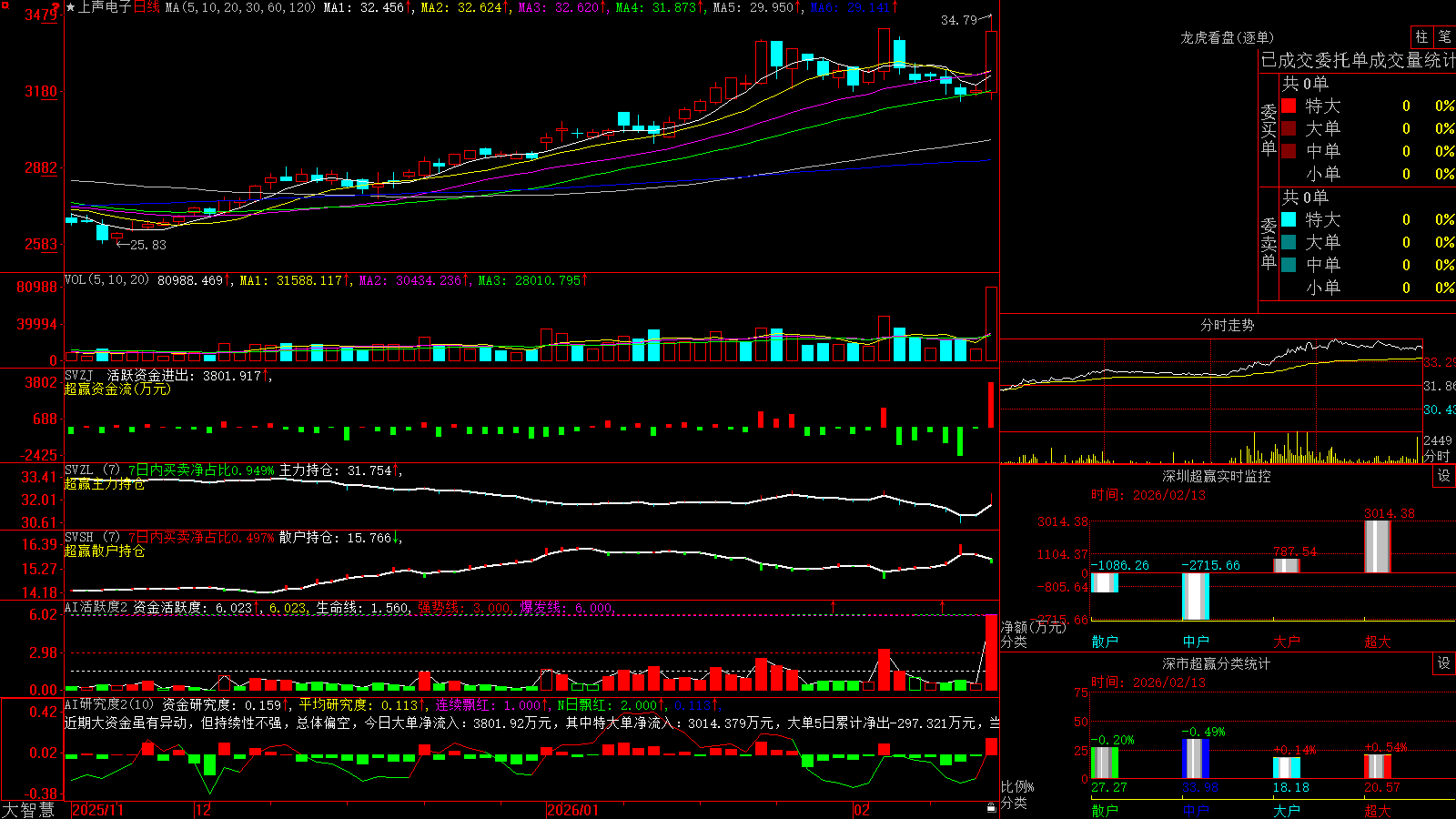The image size is (1456, 819).
Task: Click AI活跃度2 indicator title
Action: click(96, 607)
